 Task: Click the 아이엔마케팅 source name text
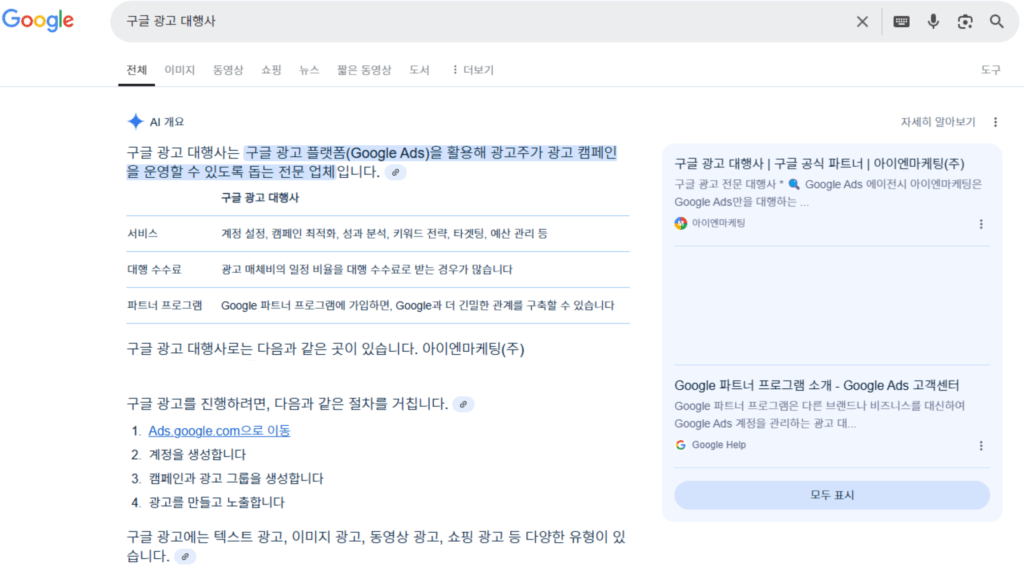(x=718, y=223)
